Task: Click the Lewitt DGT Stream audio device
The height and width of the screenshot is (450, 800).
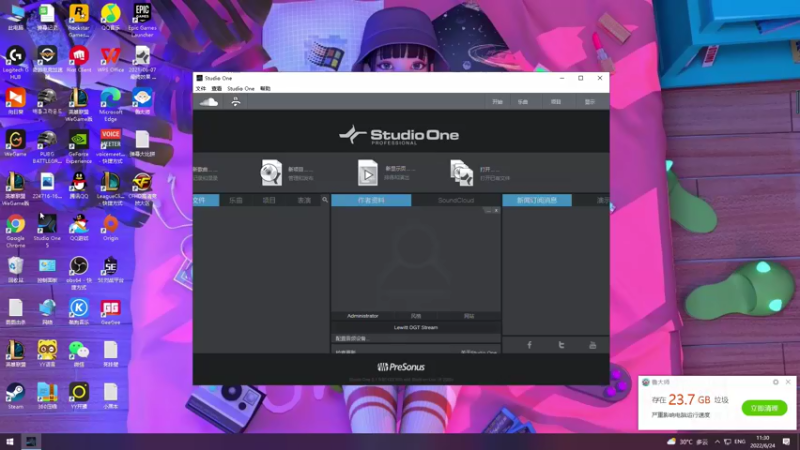Action: (x=416, y=328)
